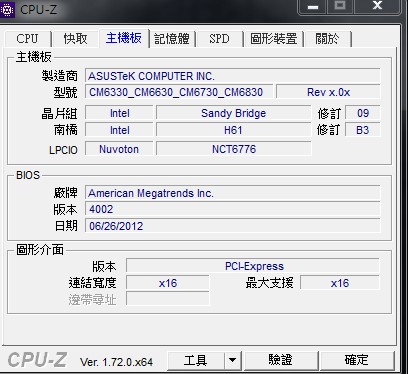408x374 pixels.
Task: Click the 連結寬度 x16 field
Action: pos(168,283)
